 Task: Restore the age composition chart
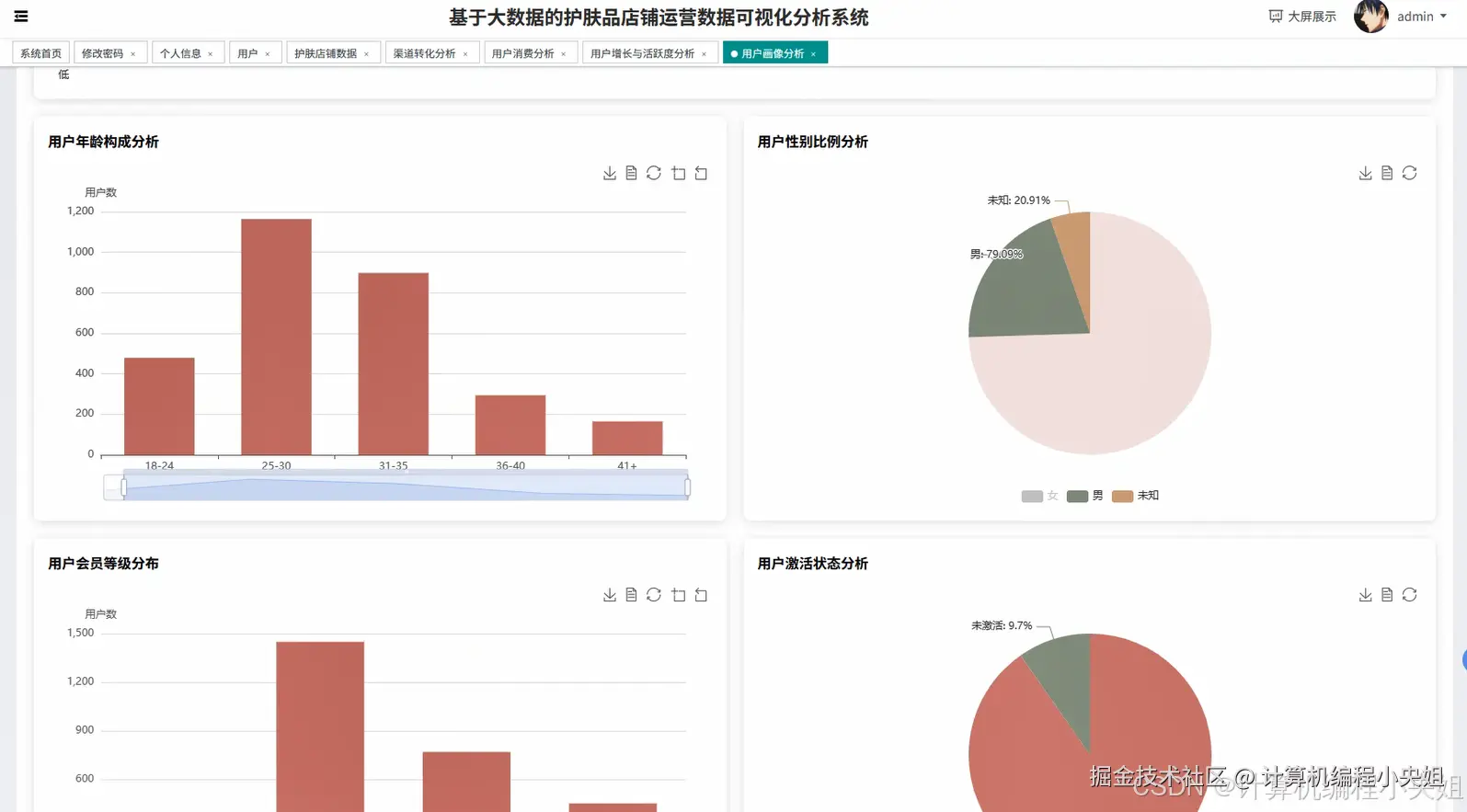654,174
